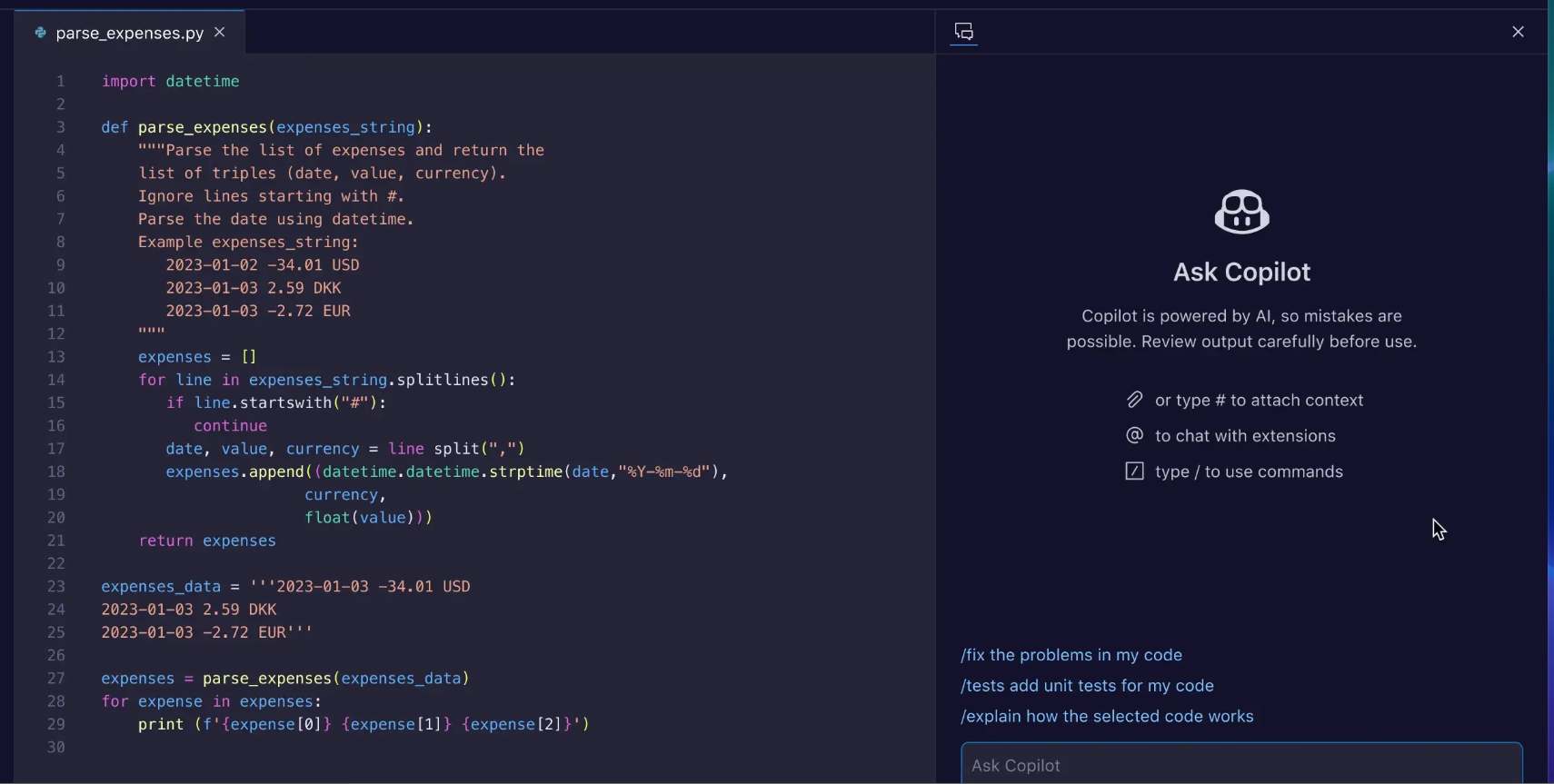Image resolution: width=1554 pixels, height=784 pixels.
Task: Run '/tests add unit tests for my code'
Action: click(x=1087, y=686)
